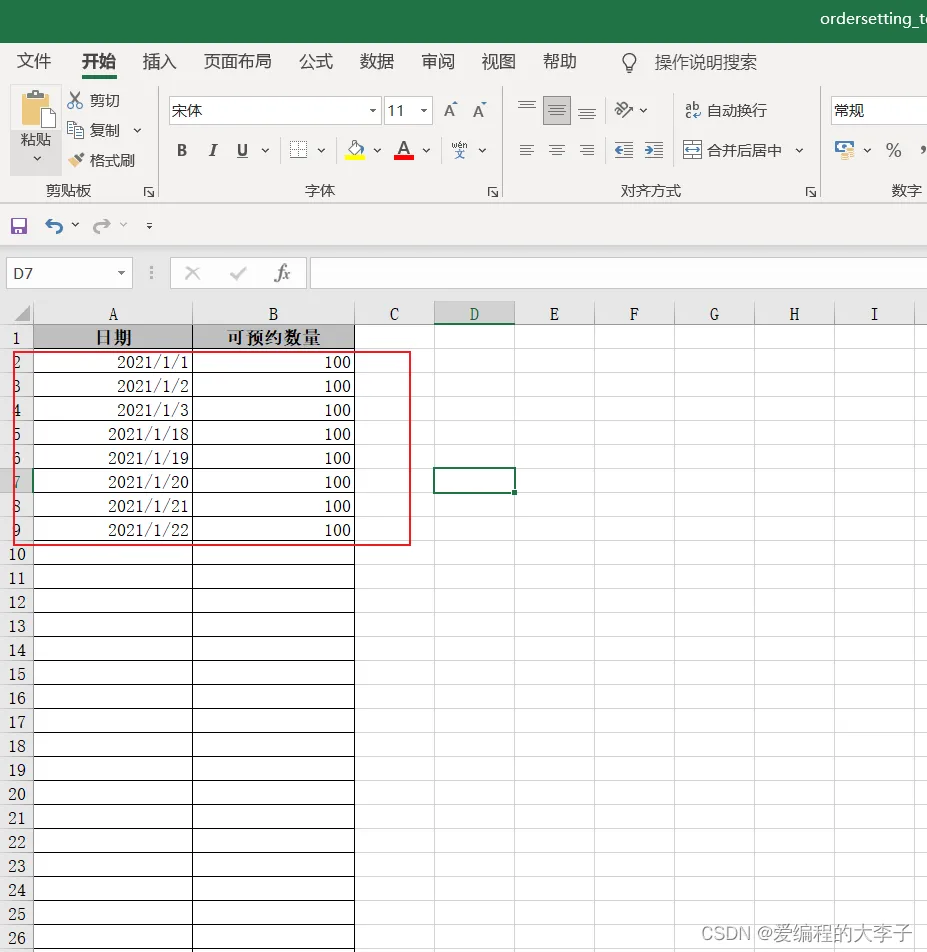
Task: Align text left
Action: tap(527, 150)
